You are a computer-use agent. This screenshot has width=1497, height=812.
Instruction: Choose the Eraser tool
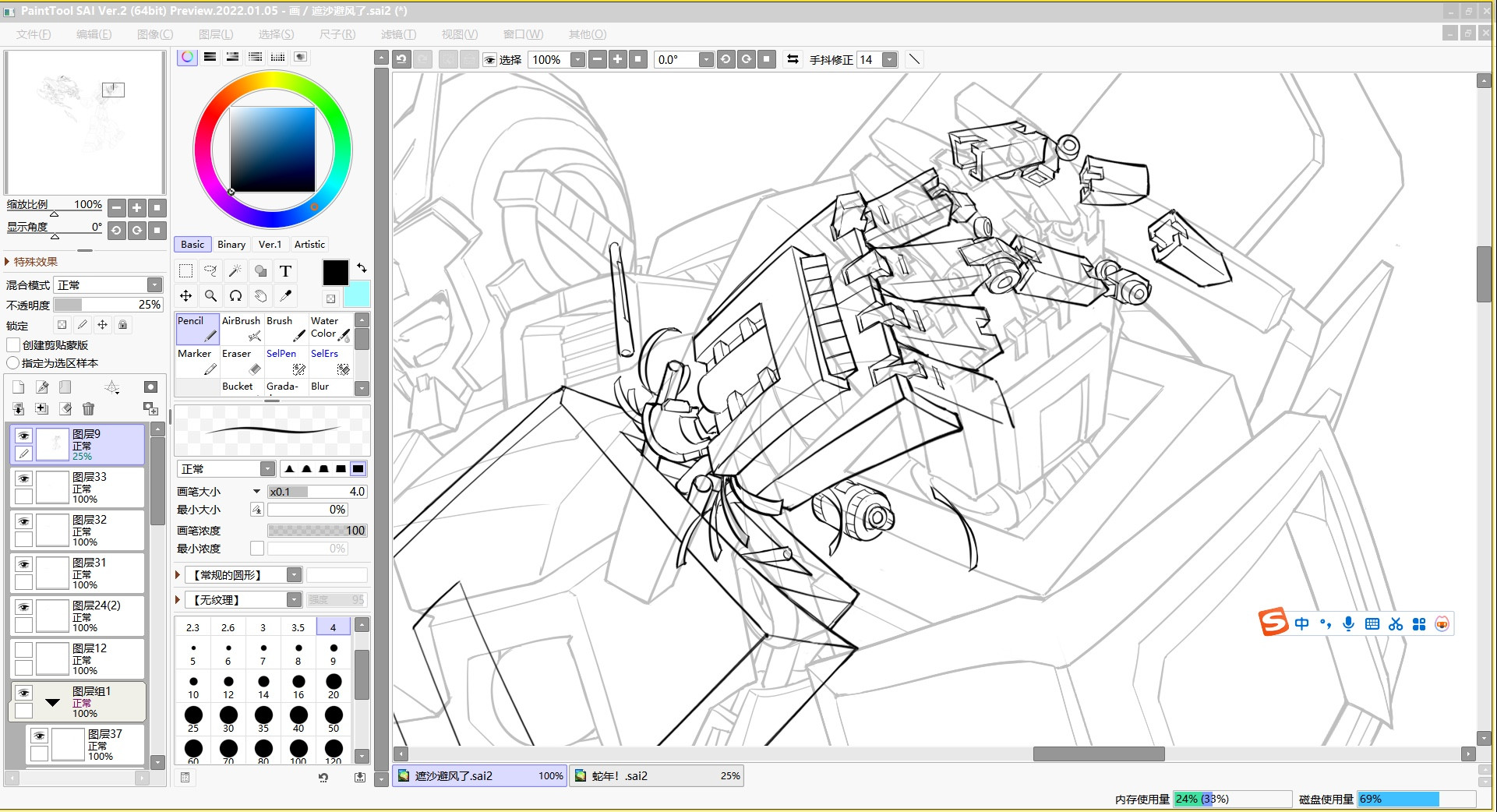pyautogui.click(x=242, y=362)
